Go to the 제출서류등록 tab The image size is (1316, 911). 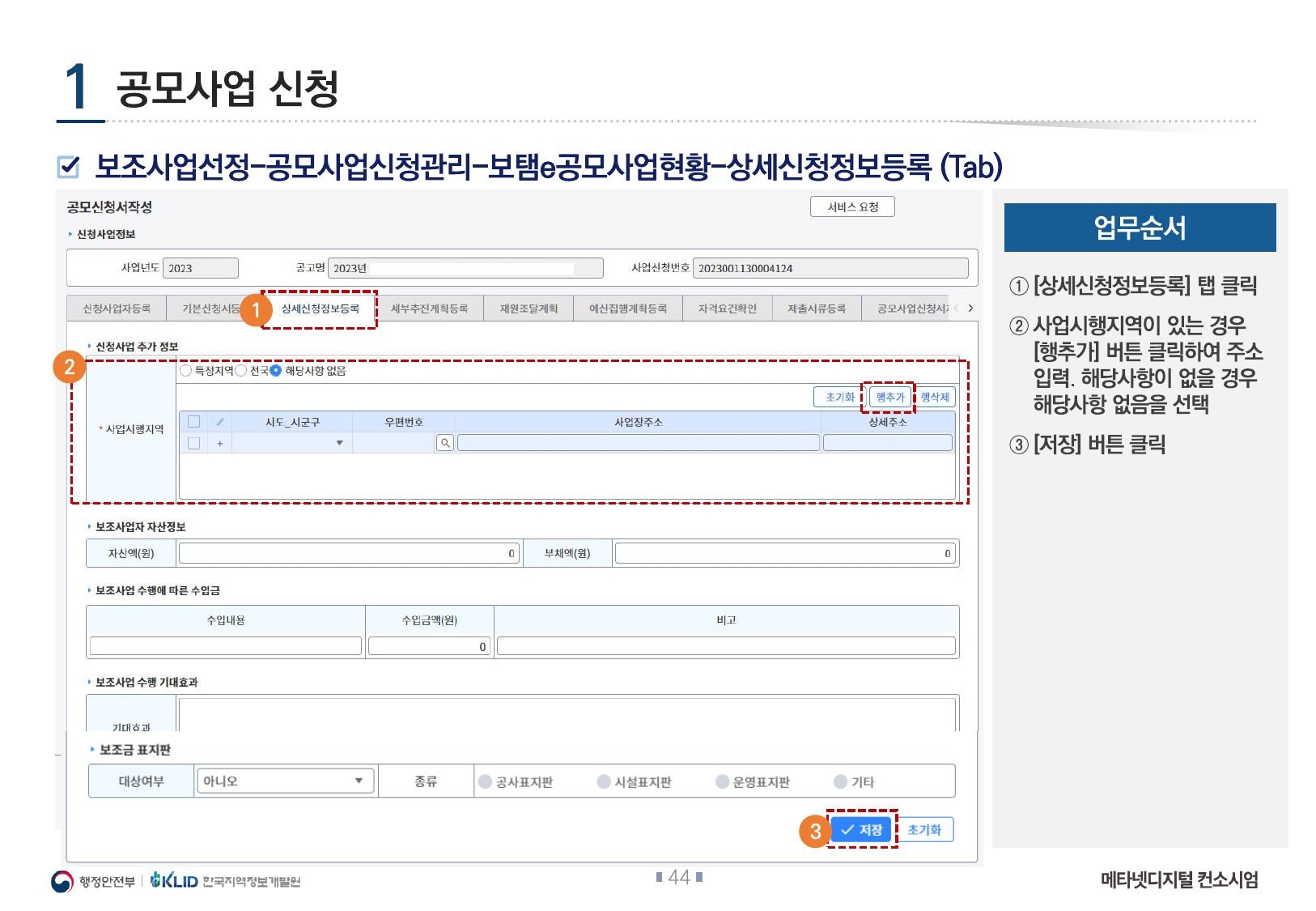(x=816, y=309)
